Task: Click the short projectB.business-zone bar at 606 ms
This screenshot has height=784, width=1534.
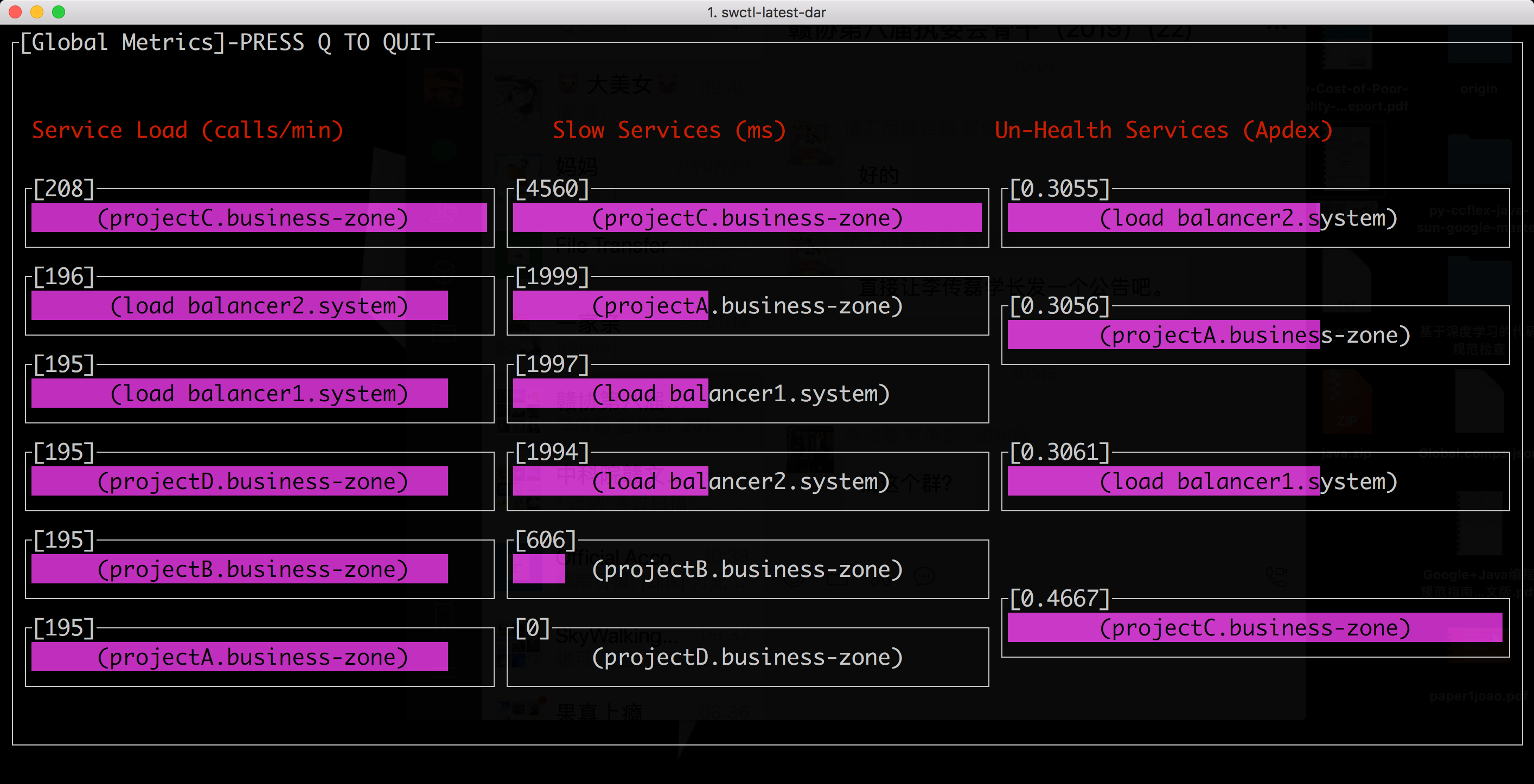Action: [x=538, y=569]
